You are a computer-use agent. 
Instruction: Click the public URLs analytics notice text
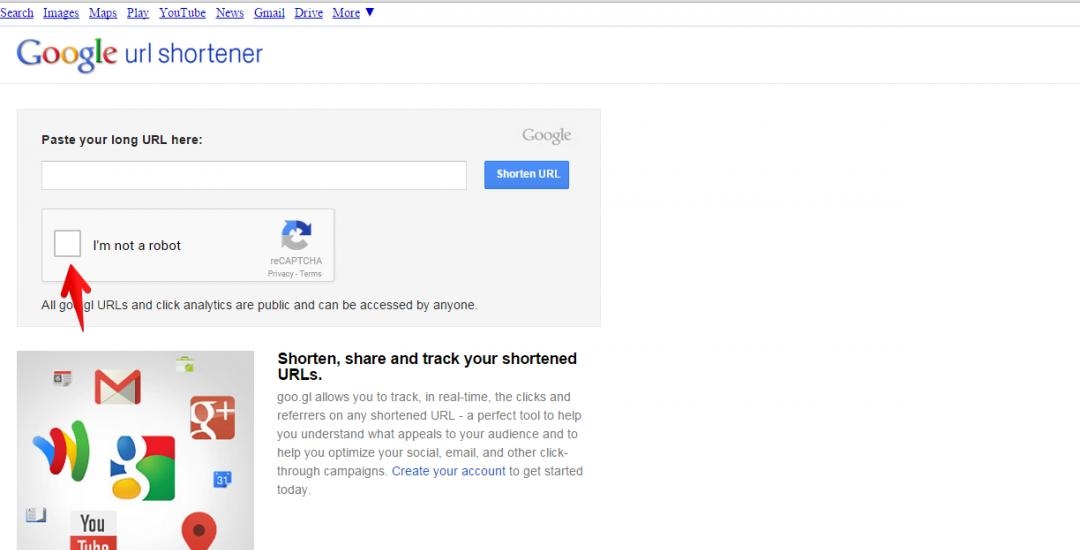[259, 305]
